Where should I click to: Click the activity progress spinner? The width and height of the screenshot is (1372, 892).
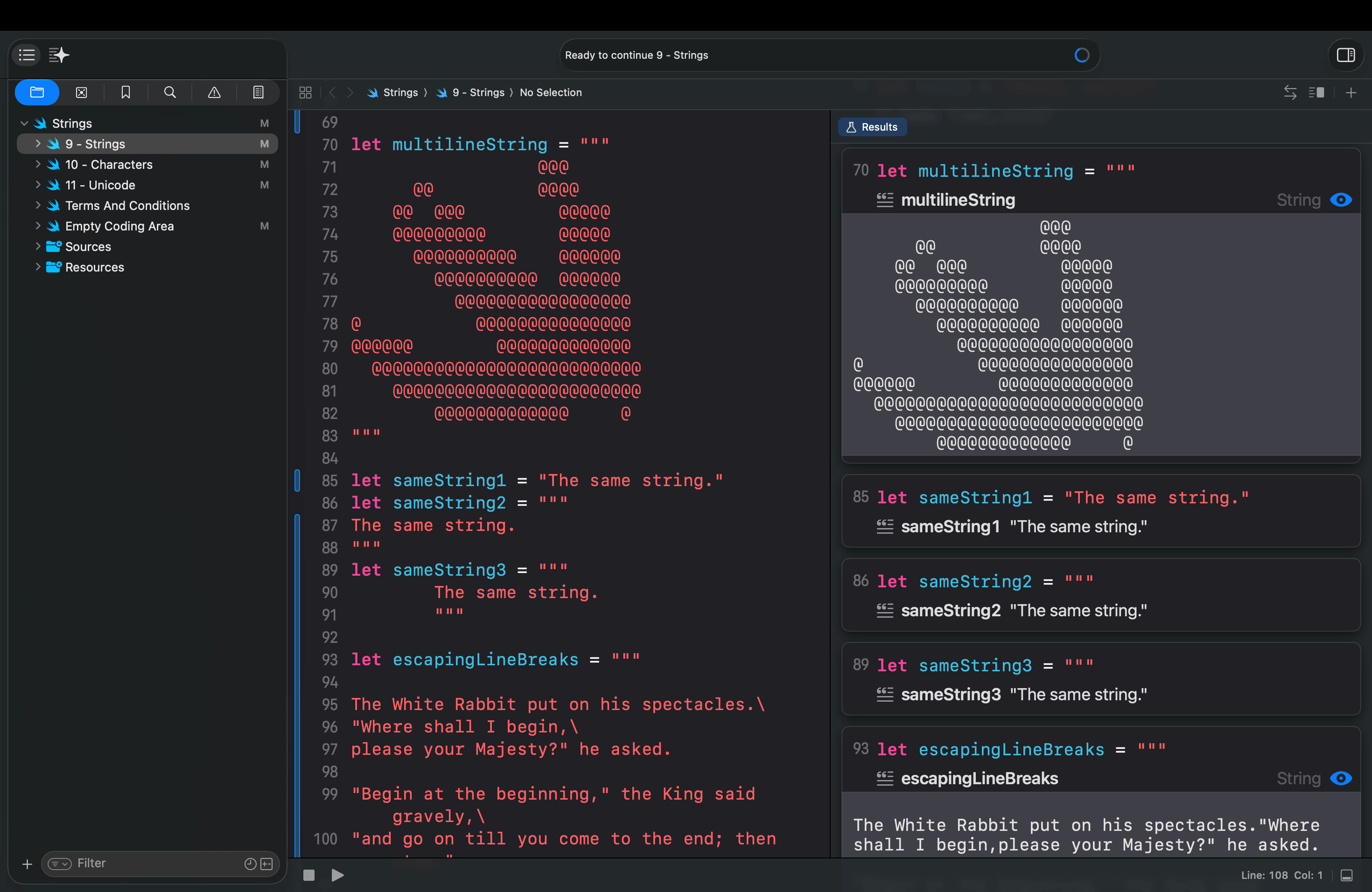pos(1081,56)
